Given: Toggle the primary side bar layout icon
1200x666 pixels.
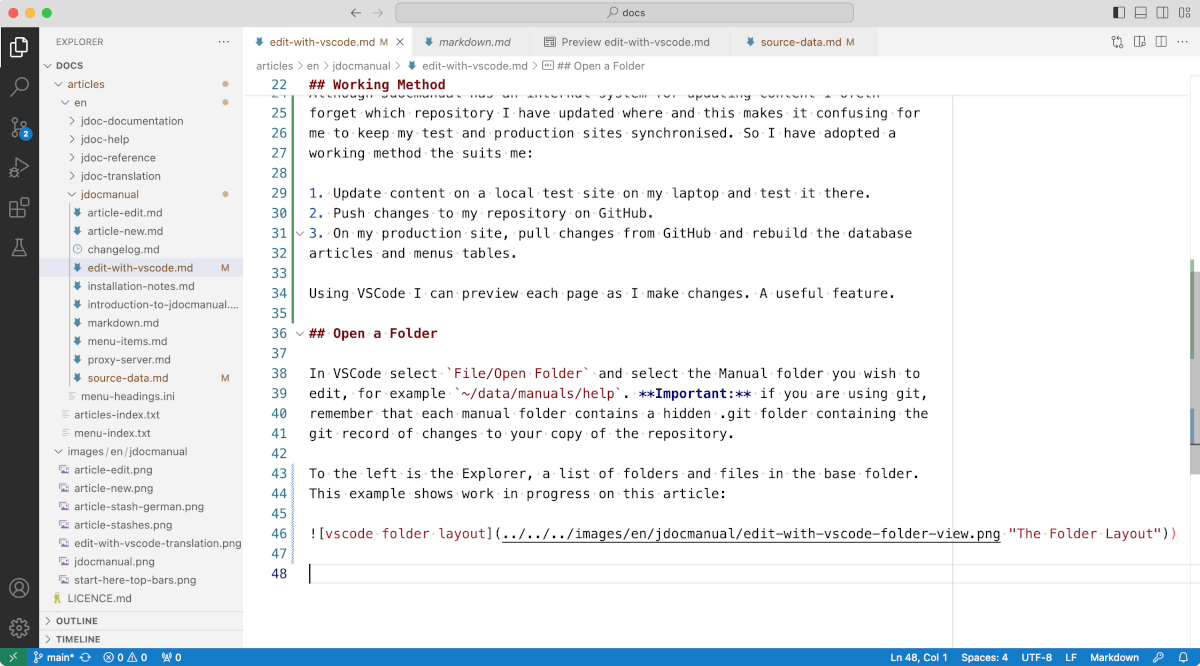Looking at the screenshot, I should [1118, 13].
